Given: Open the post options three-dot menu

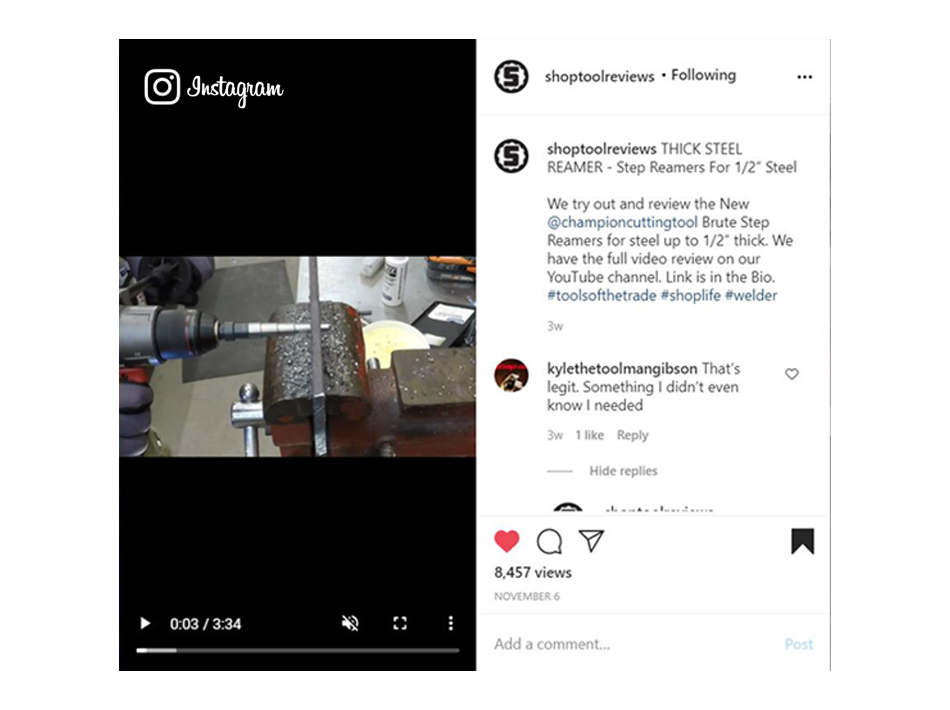Looking at the screenshot, I should [x=805, y=77].
